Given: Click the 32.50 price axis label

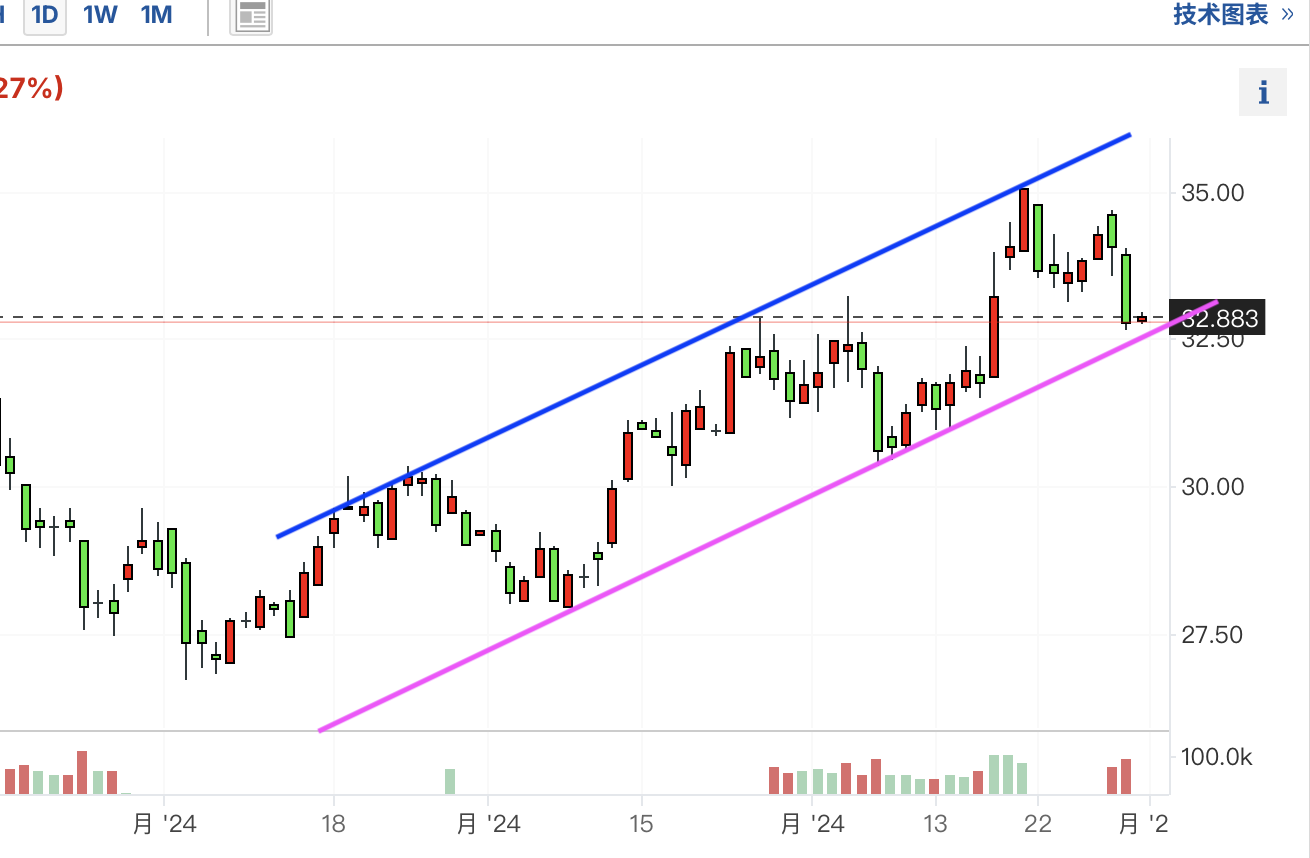Looking at the screenshot, I should (x=1213, y=340).
